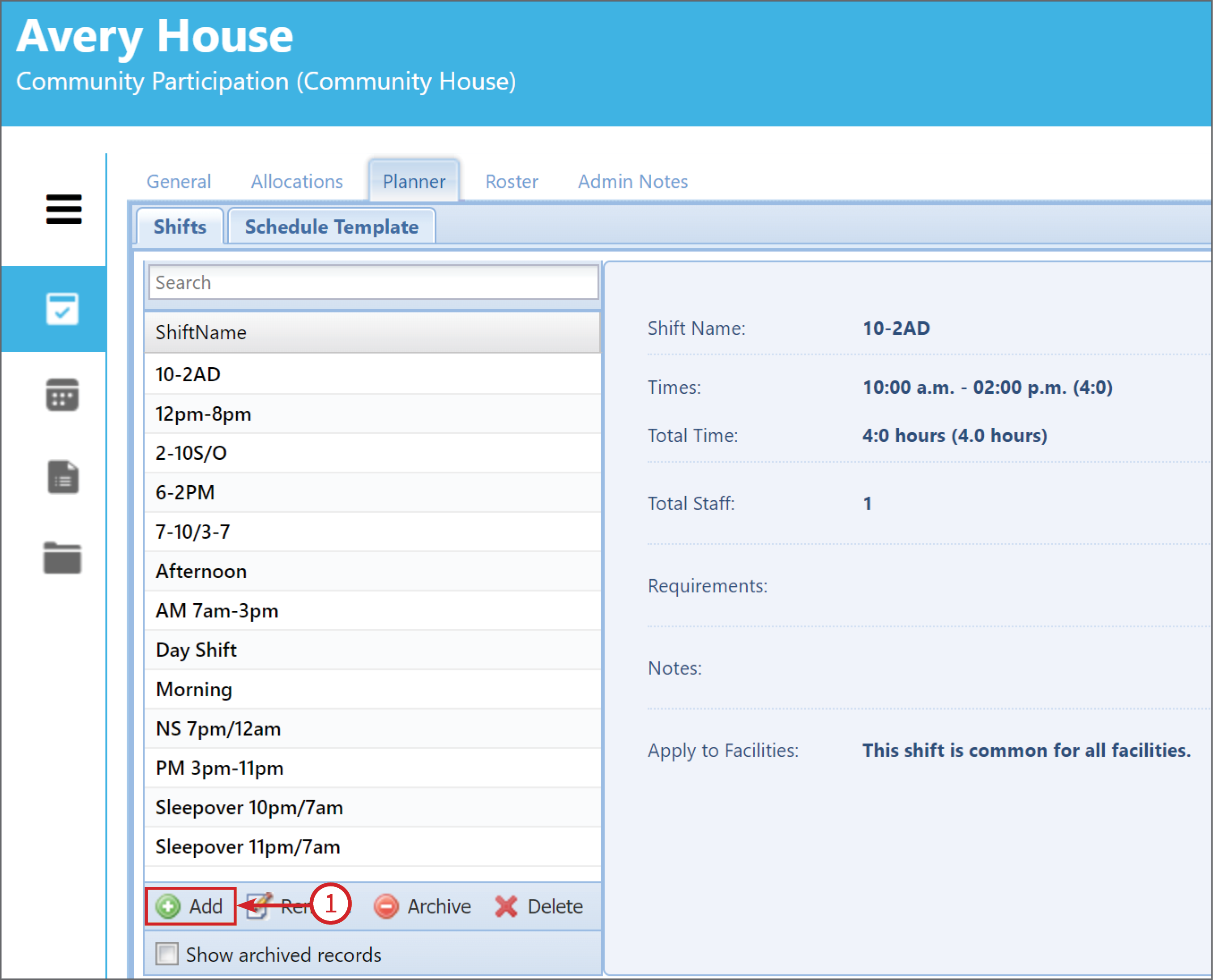Click the red Archive minus icon

[386, 906]
